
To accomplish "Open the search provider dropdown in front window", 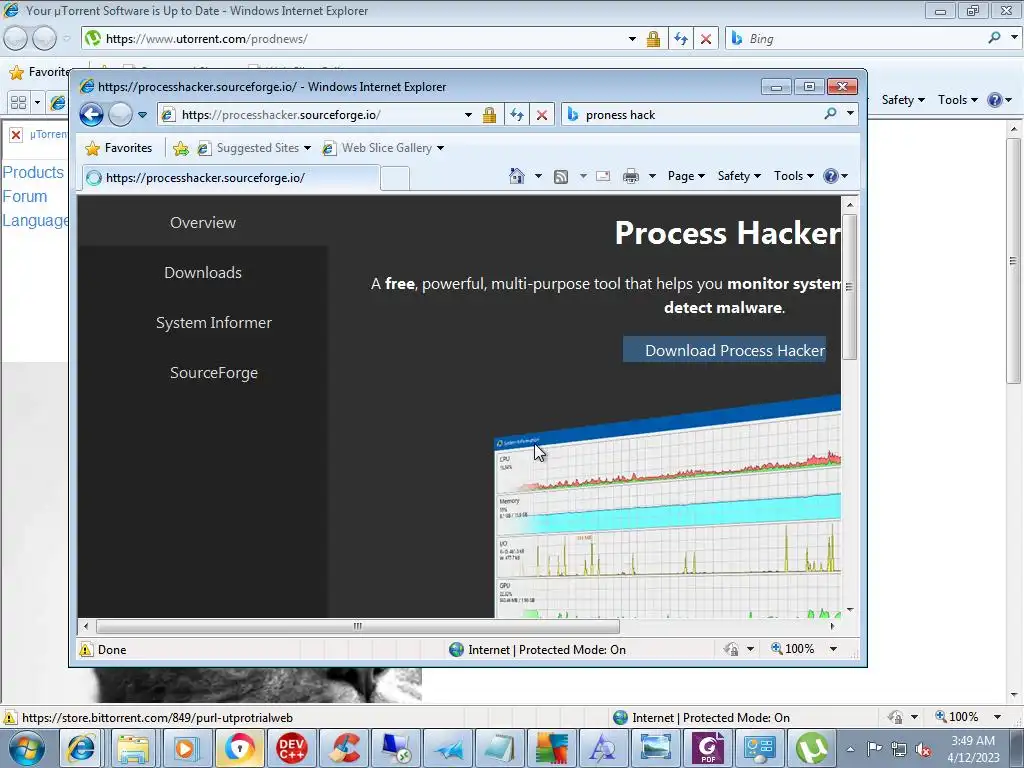I will tap(850, 114).
